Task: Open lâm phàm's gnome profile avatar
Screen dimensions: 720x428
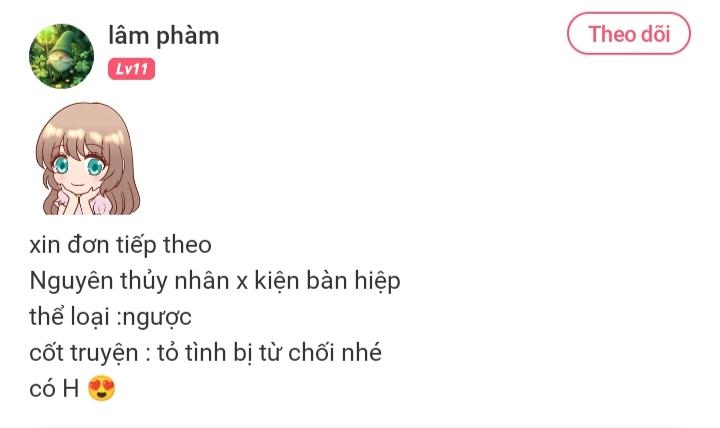Action: pyautogui.click(x=61, y=56)
